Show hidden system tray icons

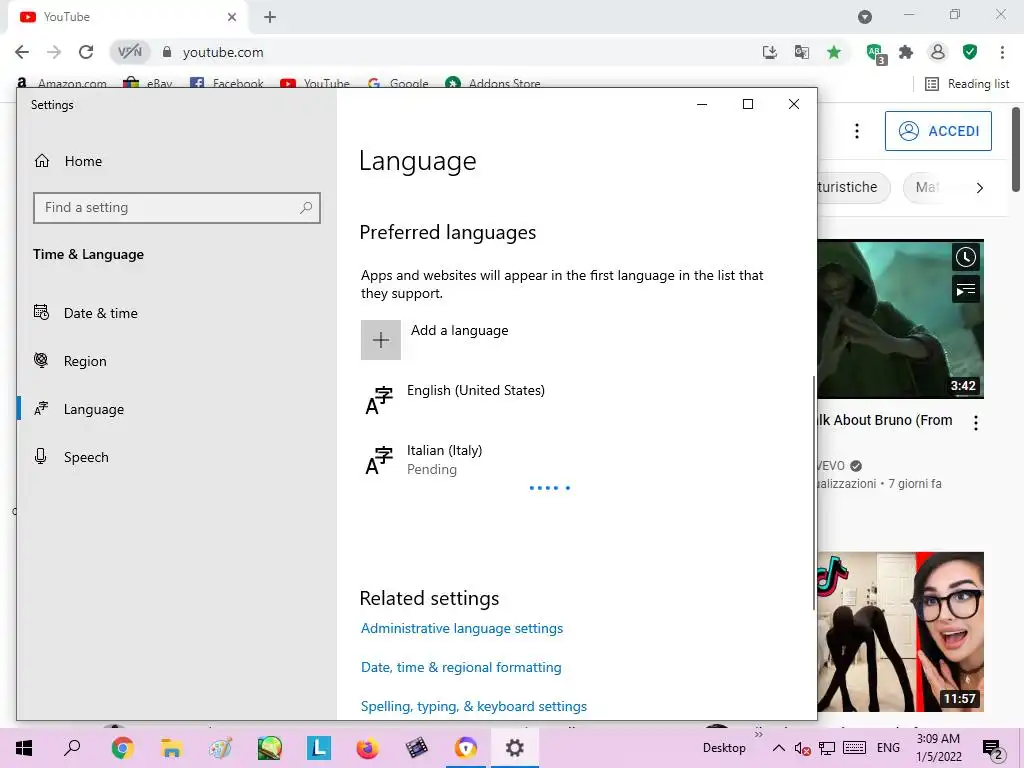point(778,748)
